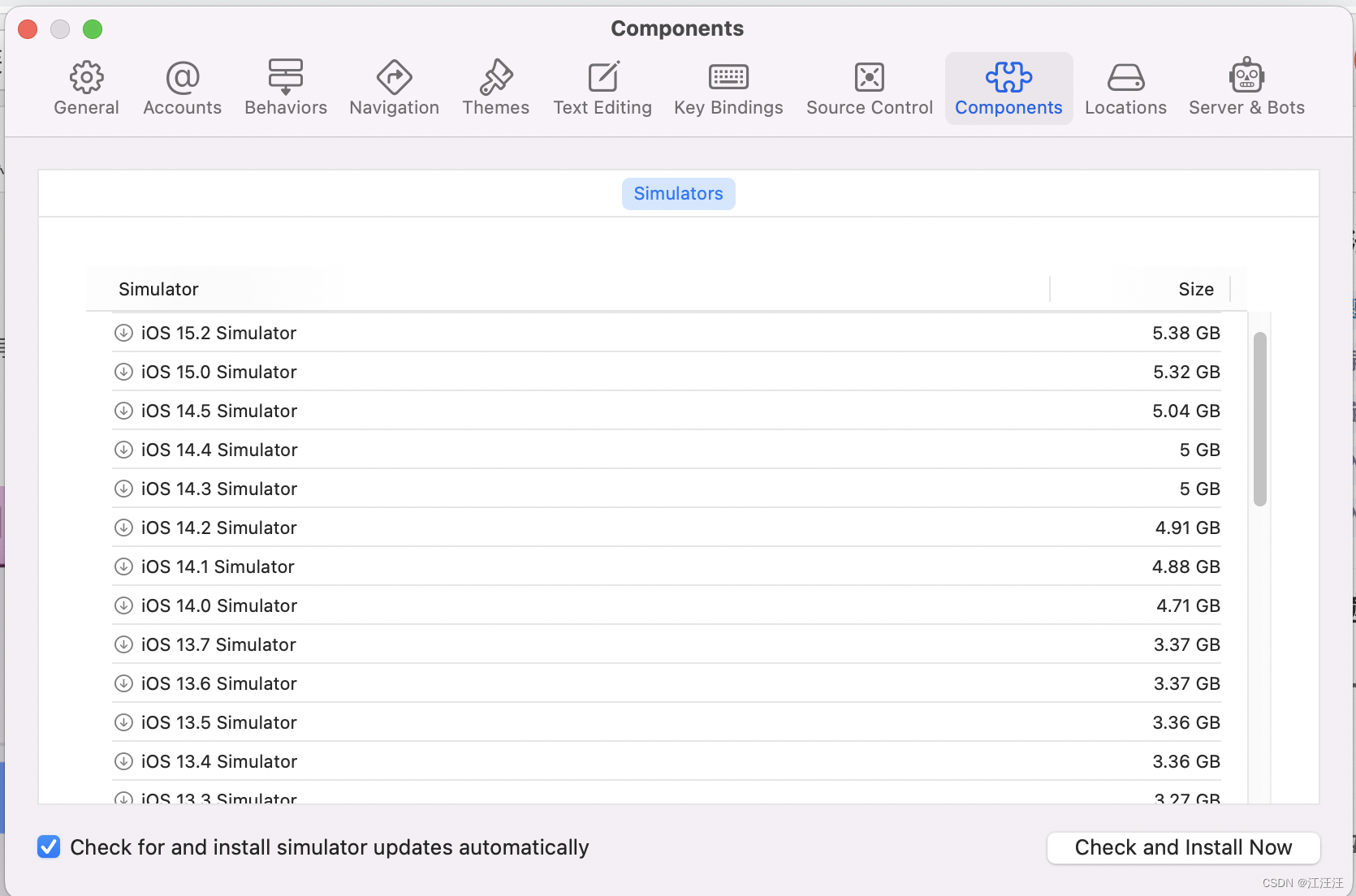Open the Locations preferences pane
Viewport: 1356px width, 896px height.
pos(1125,88)
